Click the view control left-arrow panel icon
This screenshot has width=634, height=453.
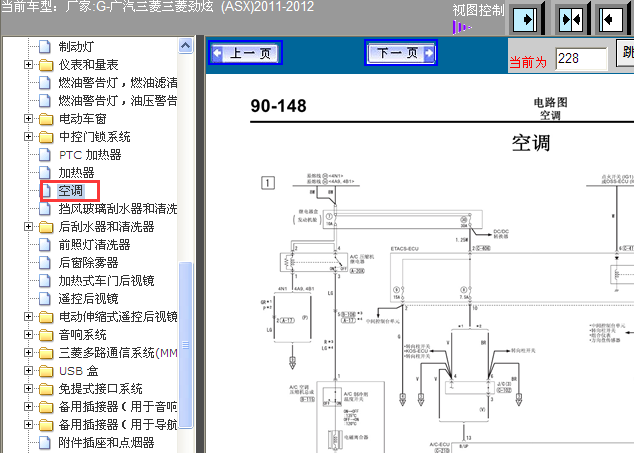click(x=610, y=19)
